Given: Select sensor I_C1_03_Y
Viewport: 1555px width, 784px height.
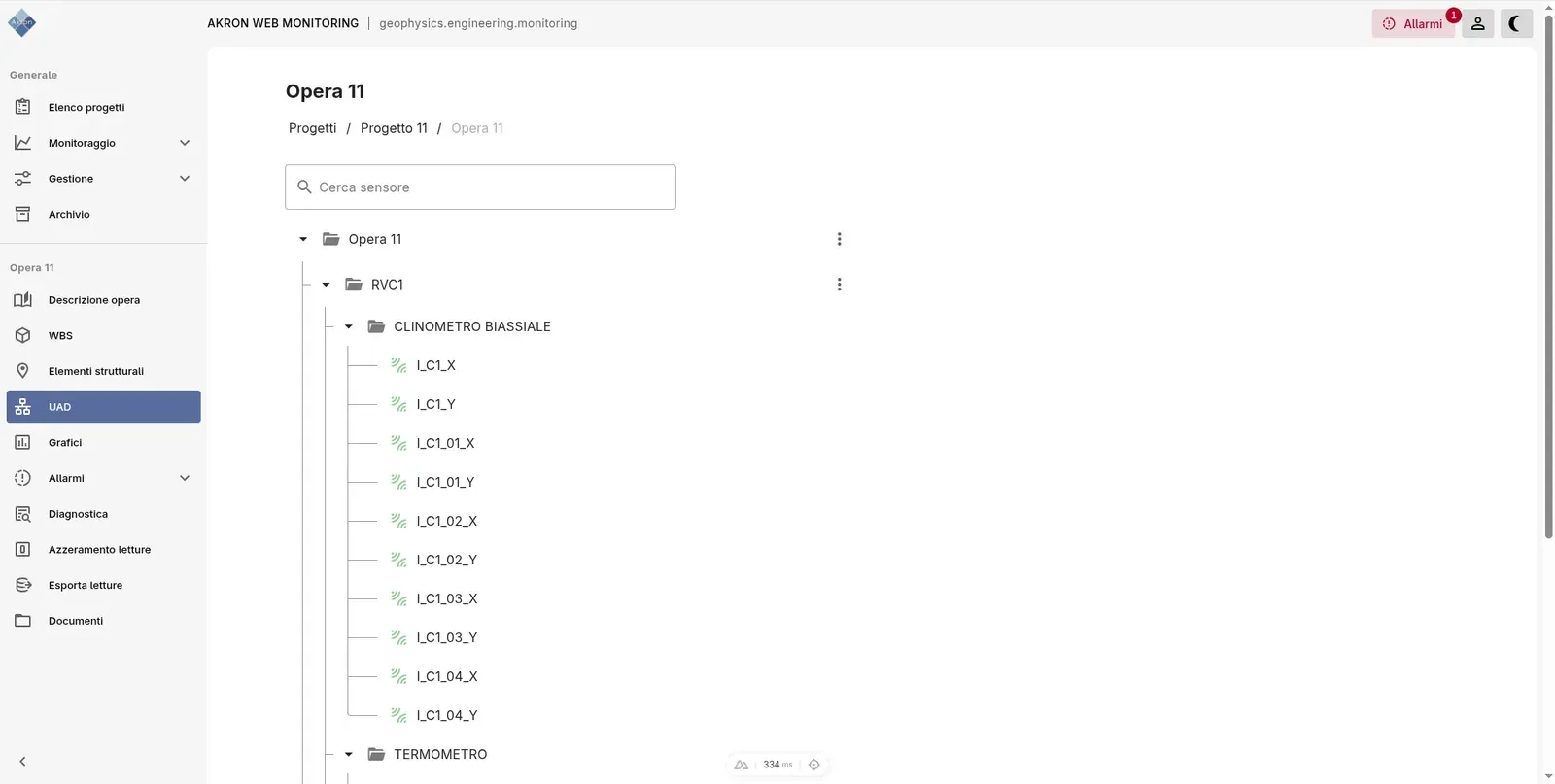Looking at the screenshot, I should [446, 637].
